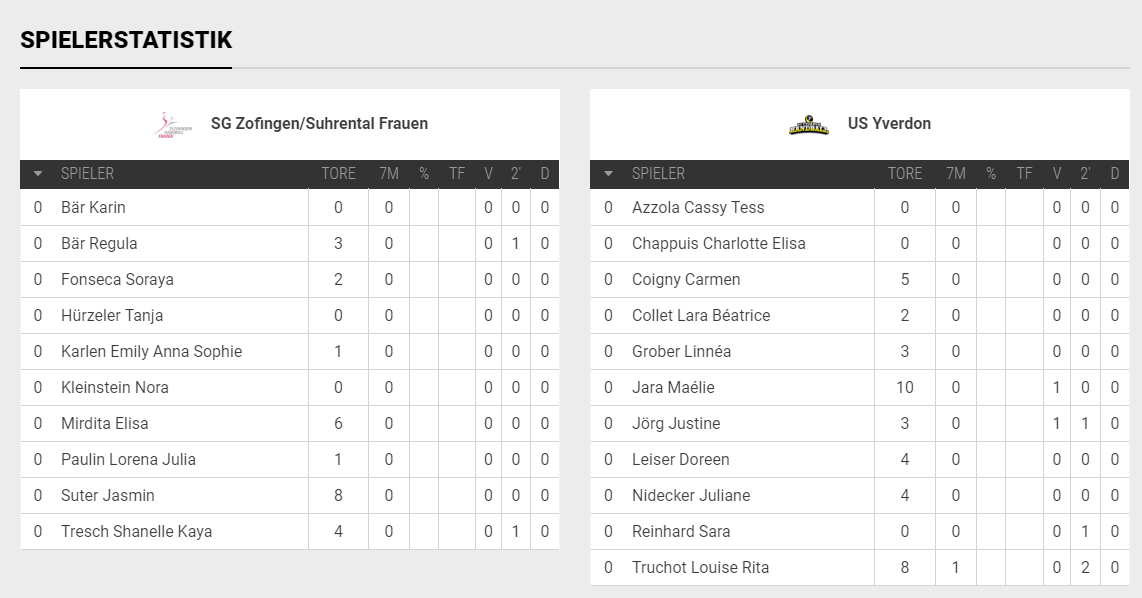Open SG Zofingen/Suhrental Frauen team name link
The width and height of the screenshot is (1142, 598).
pos(319,124)
